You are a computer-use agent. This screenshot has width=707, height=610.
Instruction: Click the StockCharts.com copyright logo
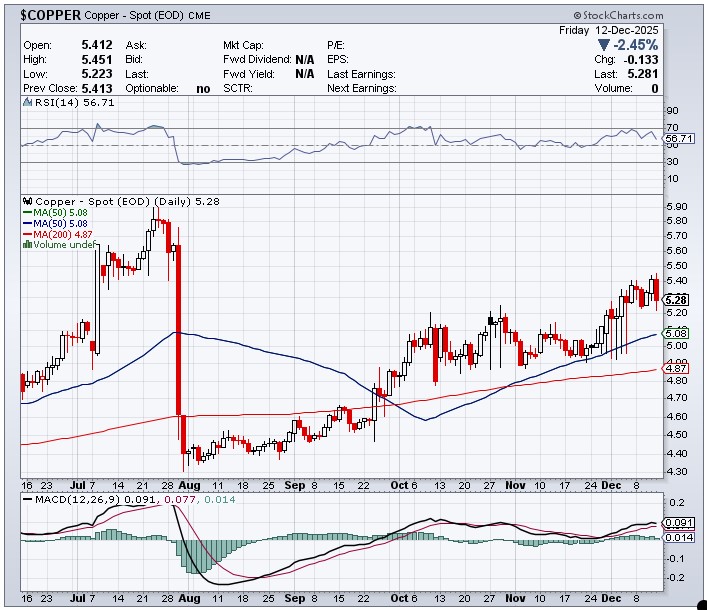(617, 16)
